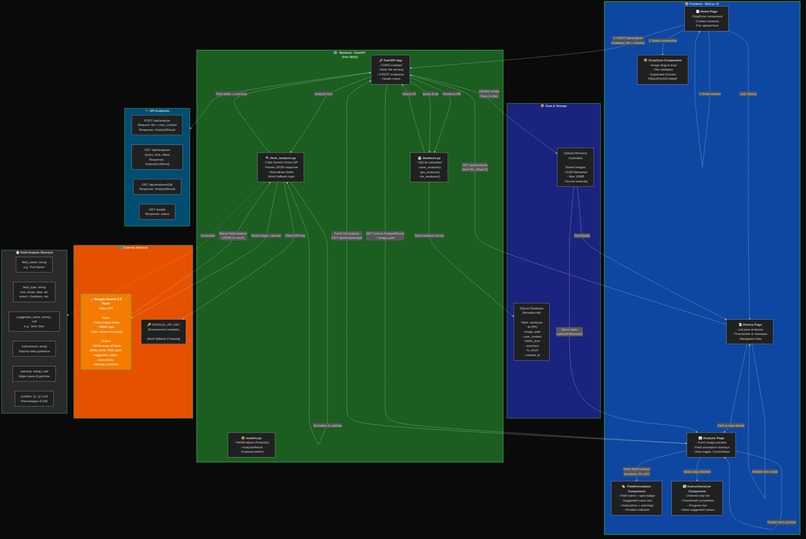Viewport: 806px width, 539px height.
Task: Select the form_analyzer.py node
Action: 280,167
